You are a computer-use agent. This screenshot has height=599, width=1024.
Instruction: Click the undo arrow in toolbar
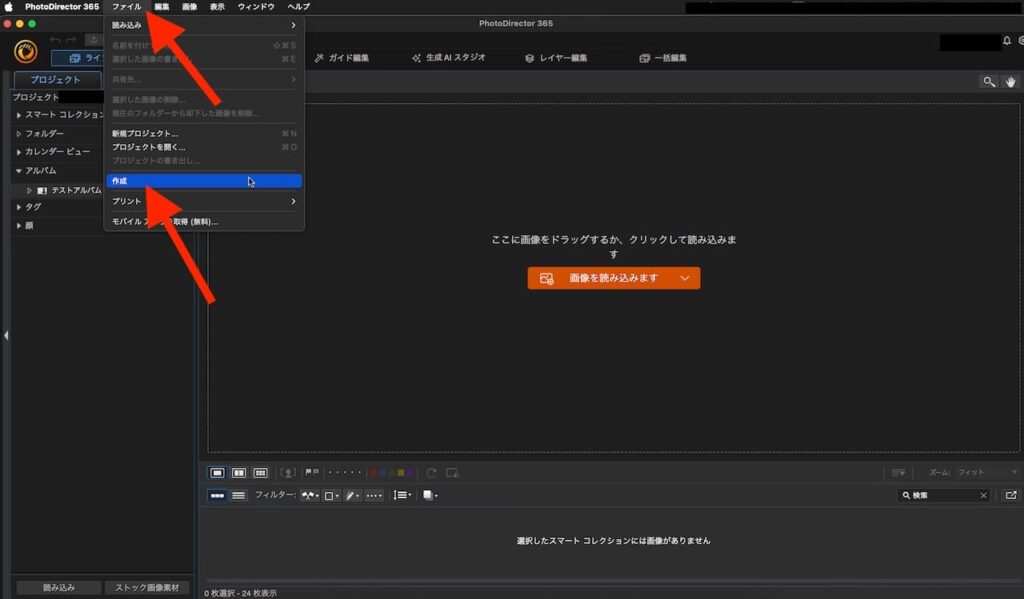[56, 40]
